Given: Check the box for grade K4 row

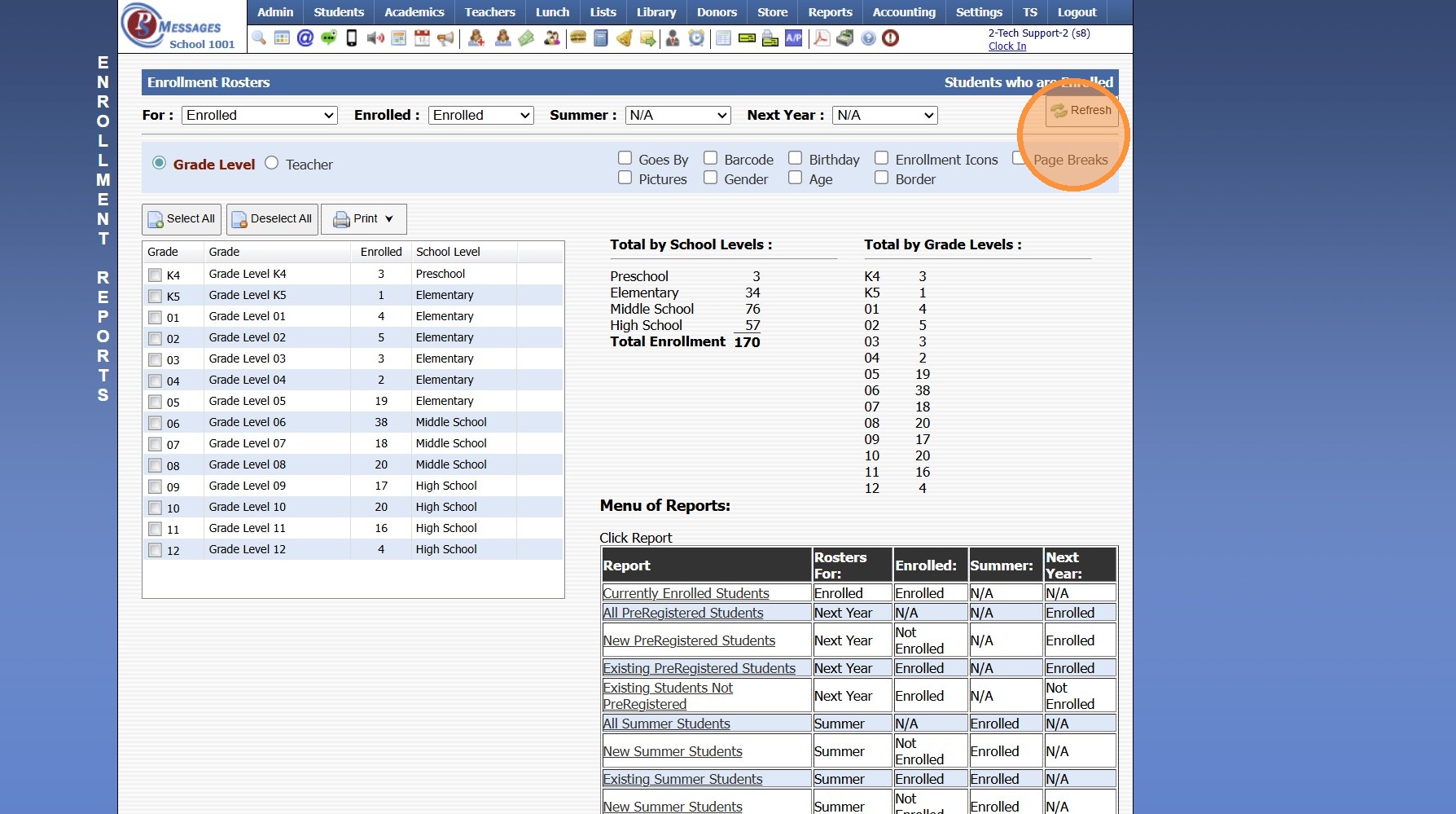Looking at the screenshot, I should tap(155, 275).
